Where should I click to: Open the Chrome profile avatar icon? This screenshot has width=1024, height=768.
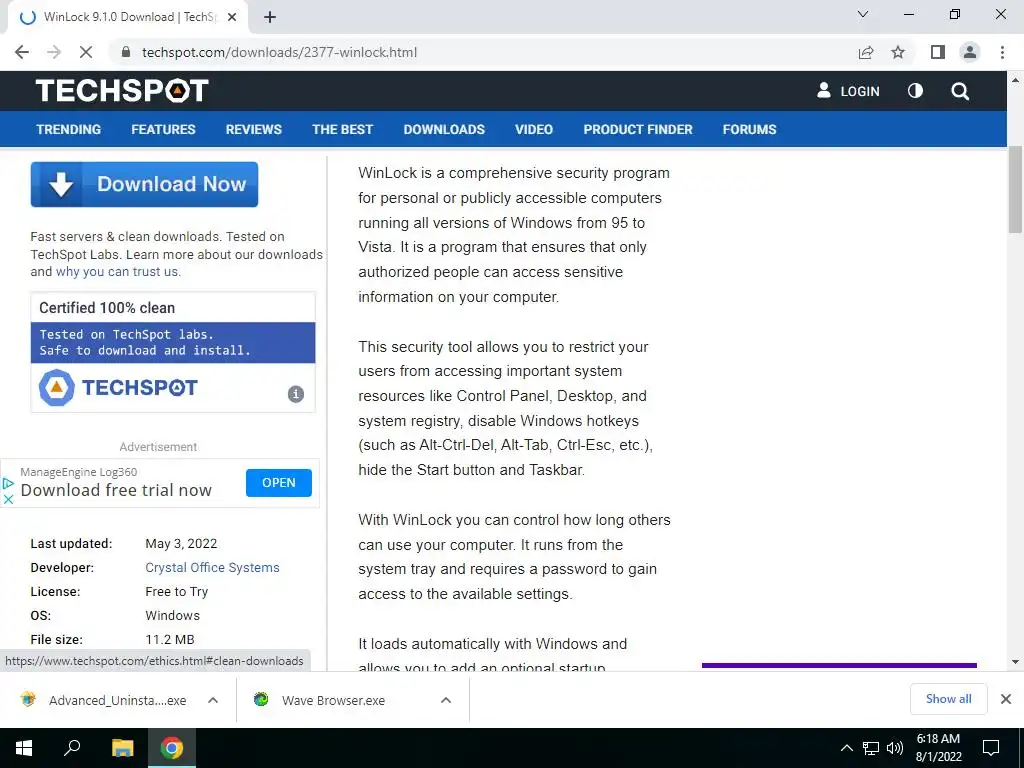point(970,52)
